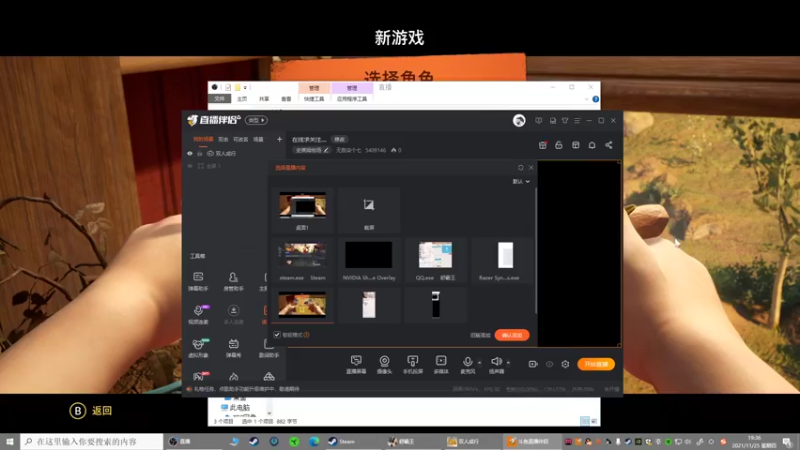
Task: Select the Desktop 1 thumbnail
Action: (303, 210)
